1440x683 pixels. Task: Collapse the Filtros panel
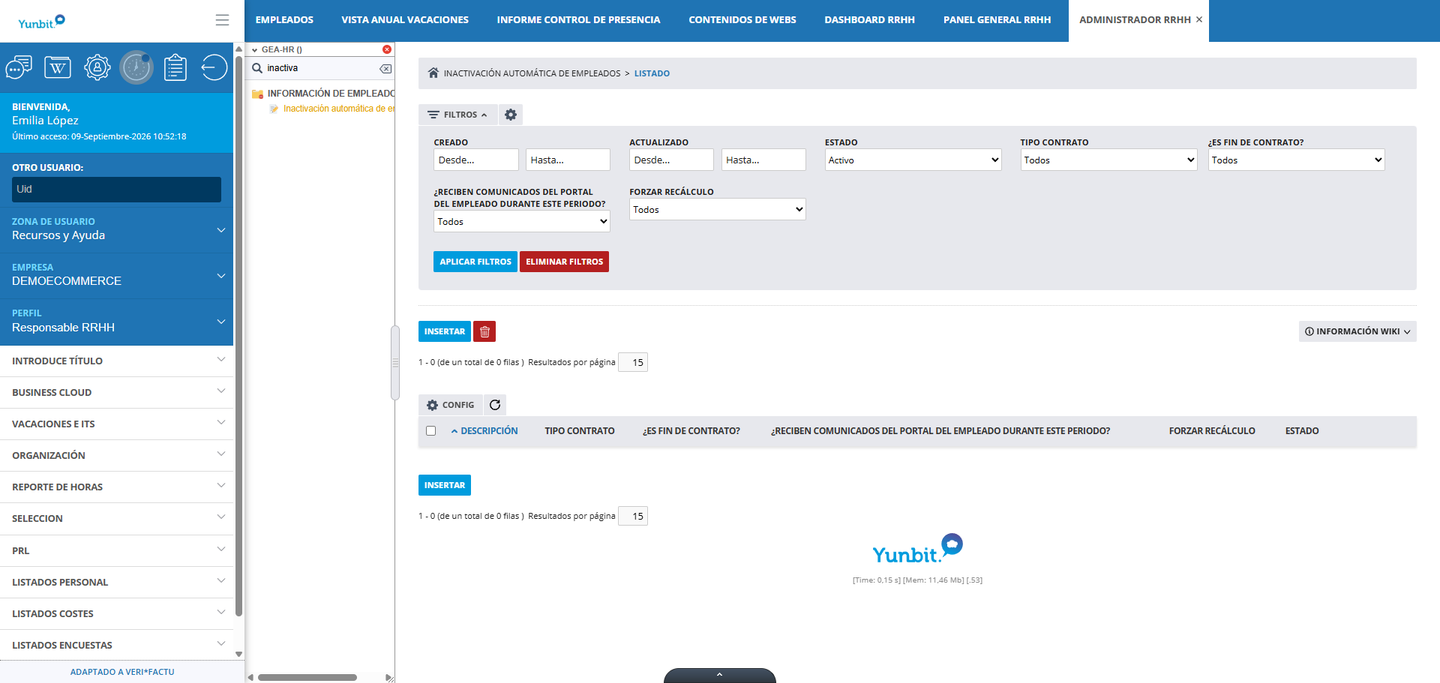tap(458, 115)
